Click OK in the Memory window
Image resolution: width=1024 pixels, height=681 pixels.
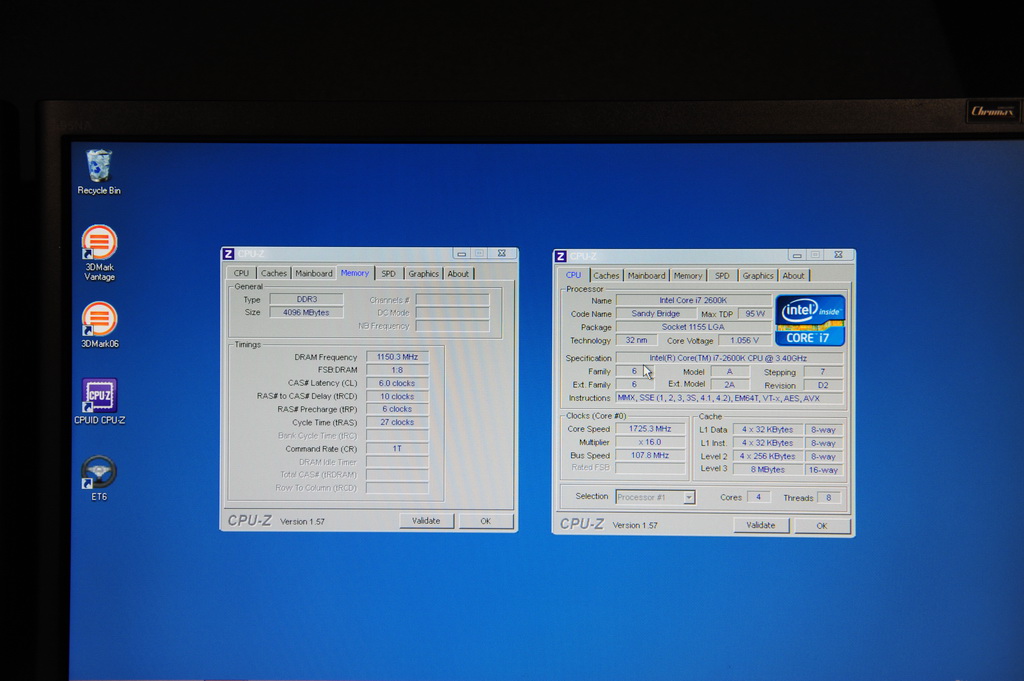(x=485, y=521)
